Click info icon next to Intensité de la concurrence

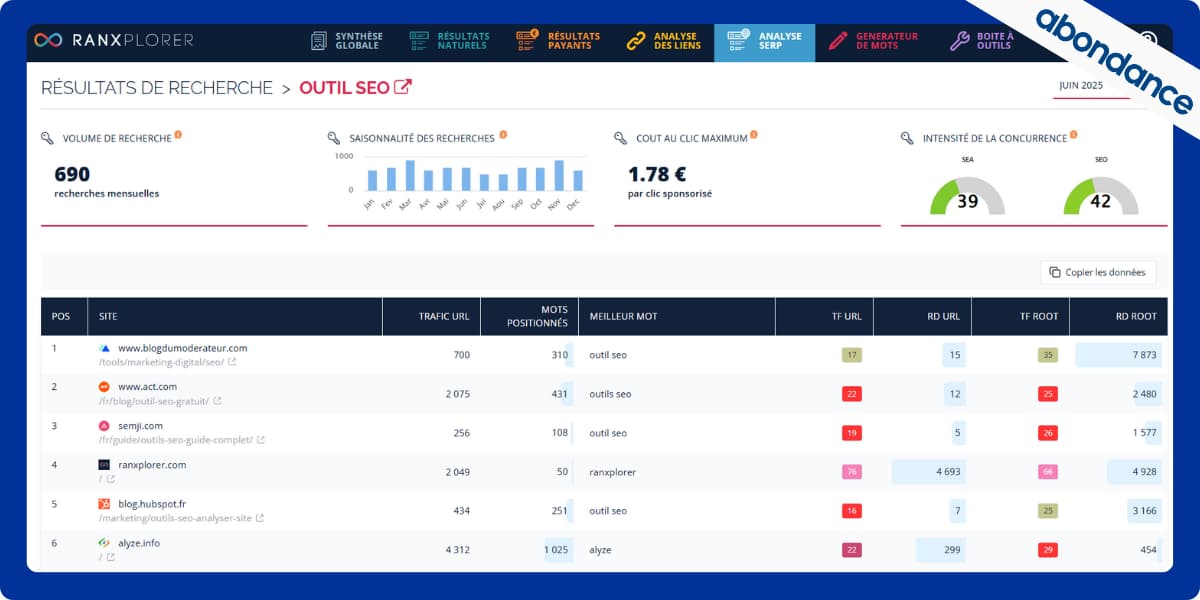(1073, 134)
